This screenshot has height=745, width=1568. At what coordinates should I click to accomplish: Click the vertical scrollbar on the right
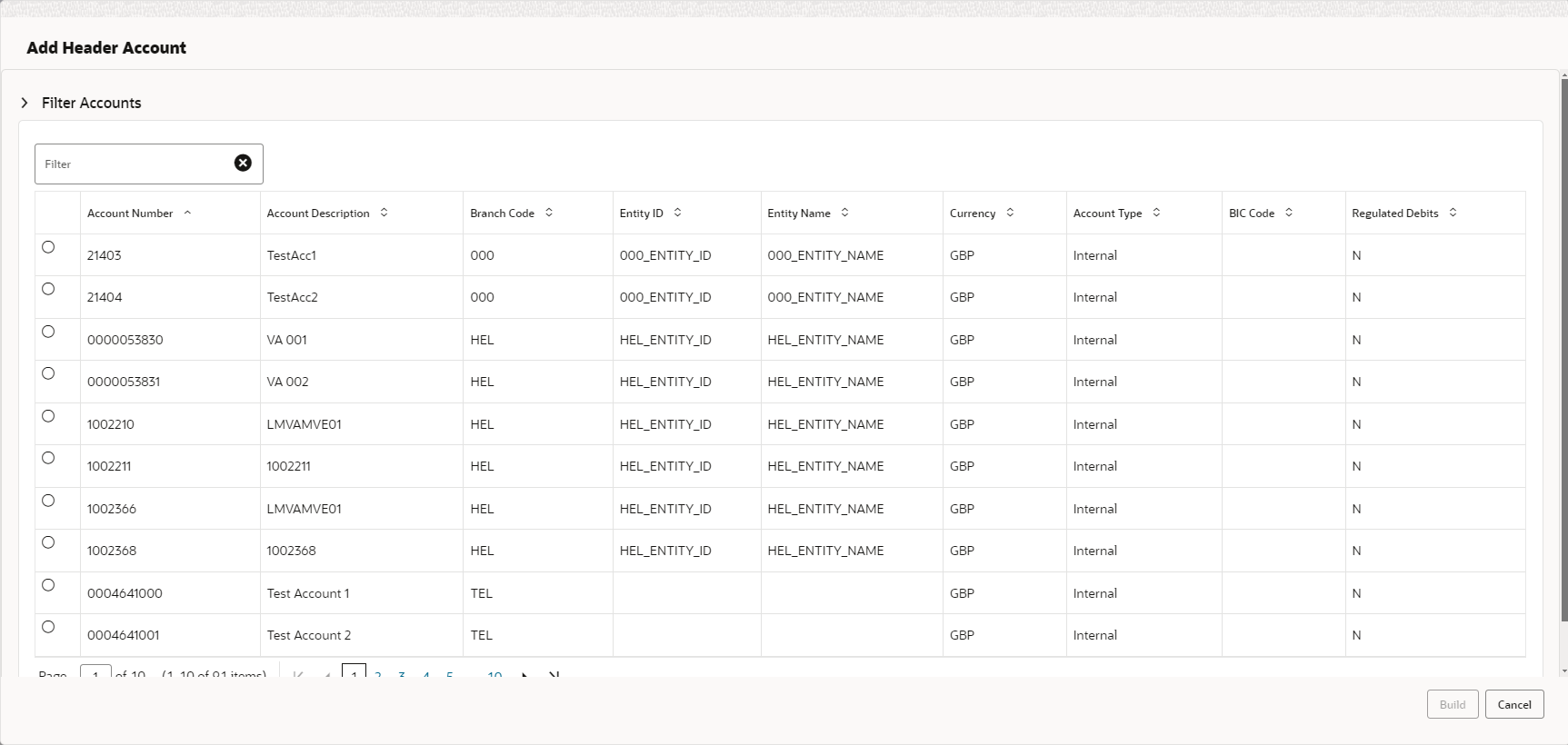1563,363
